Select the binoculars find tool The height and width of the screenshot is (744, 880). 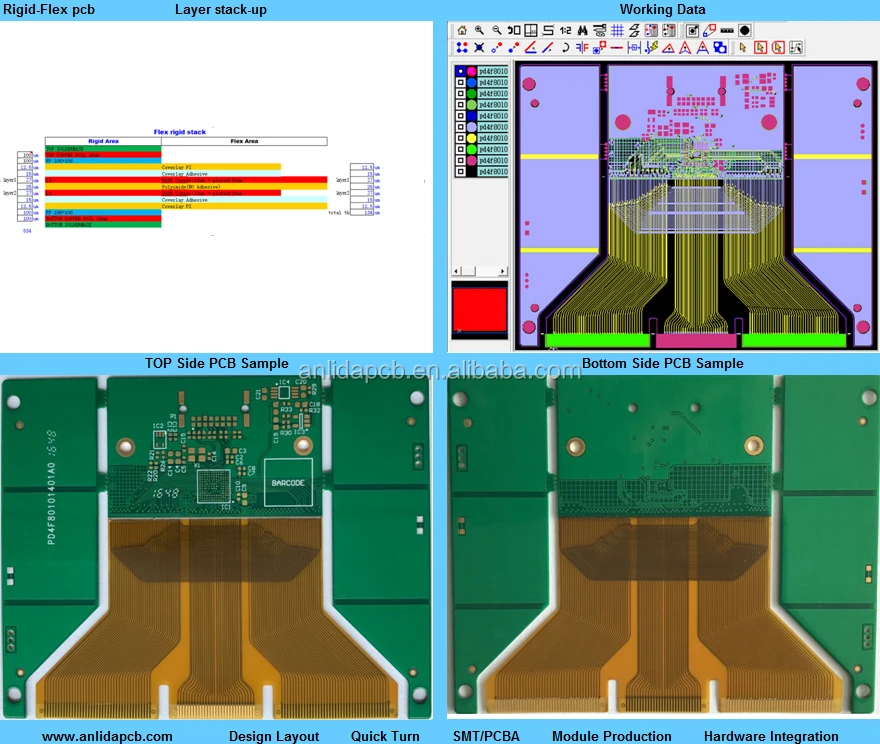(582, 30)
